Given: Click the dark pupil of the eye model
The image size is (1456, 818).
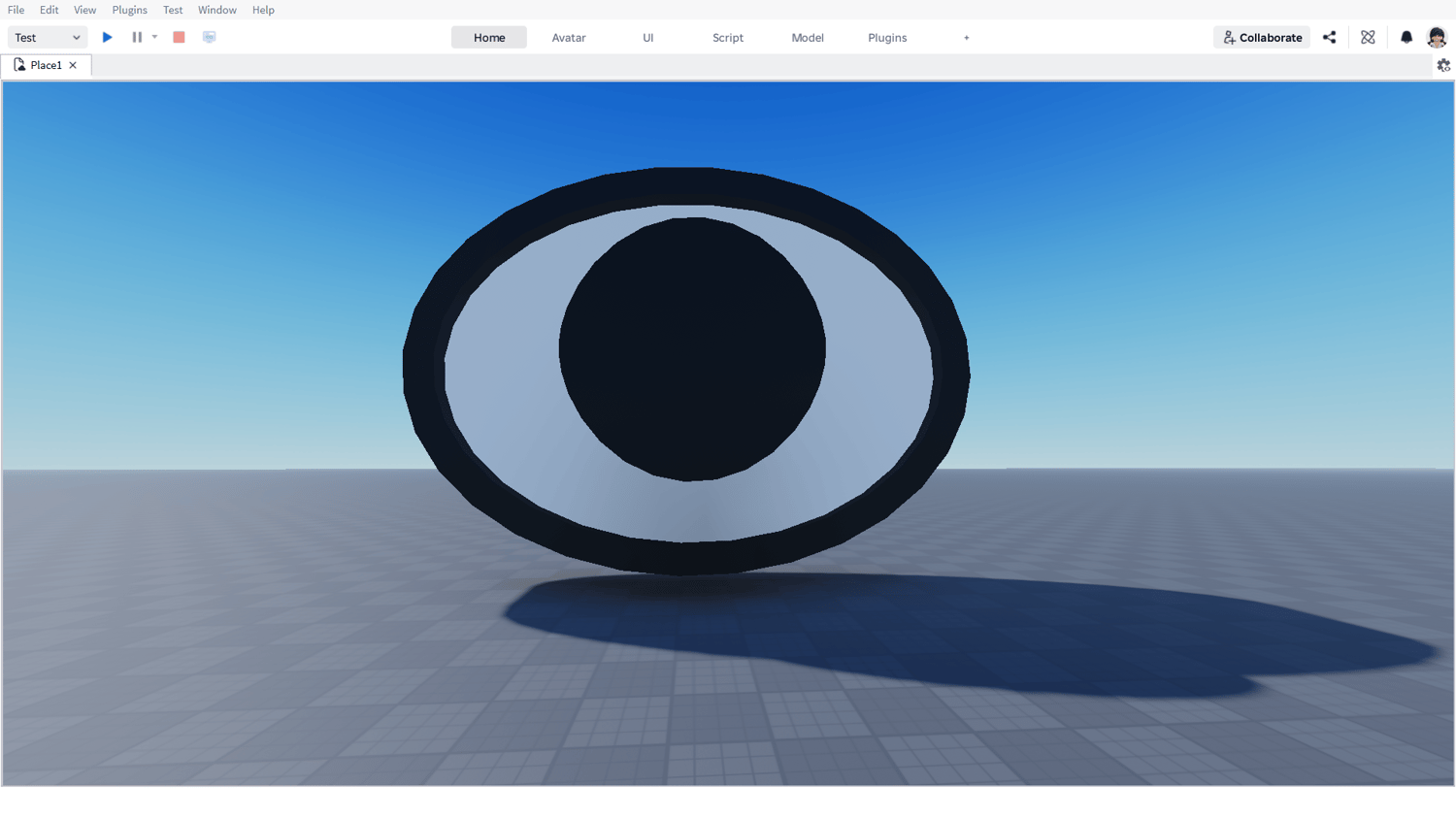Looking at the screenshot, I should [692, 349].
